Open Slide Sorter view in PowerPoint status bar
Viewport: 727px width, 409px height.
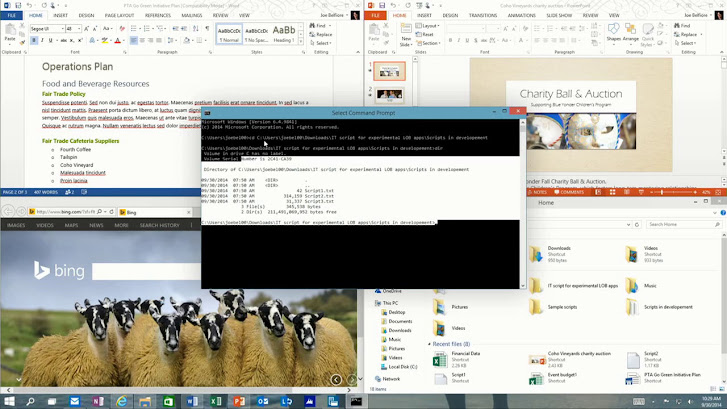click(612, 192)
